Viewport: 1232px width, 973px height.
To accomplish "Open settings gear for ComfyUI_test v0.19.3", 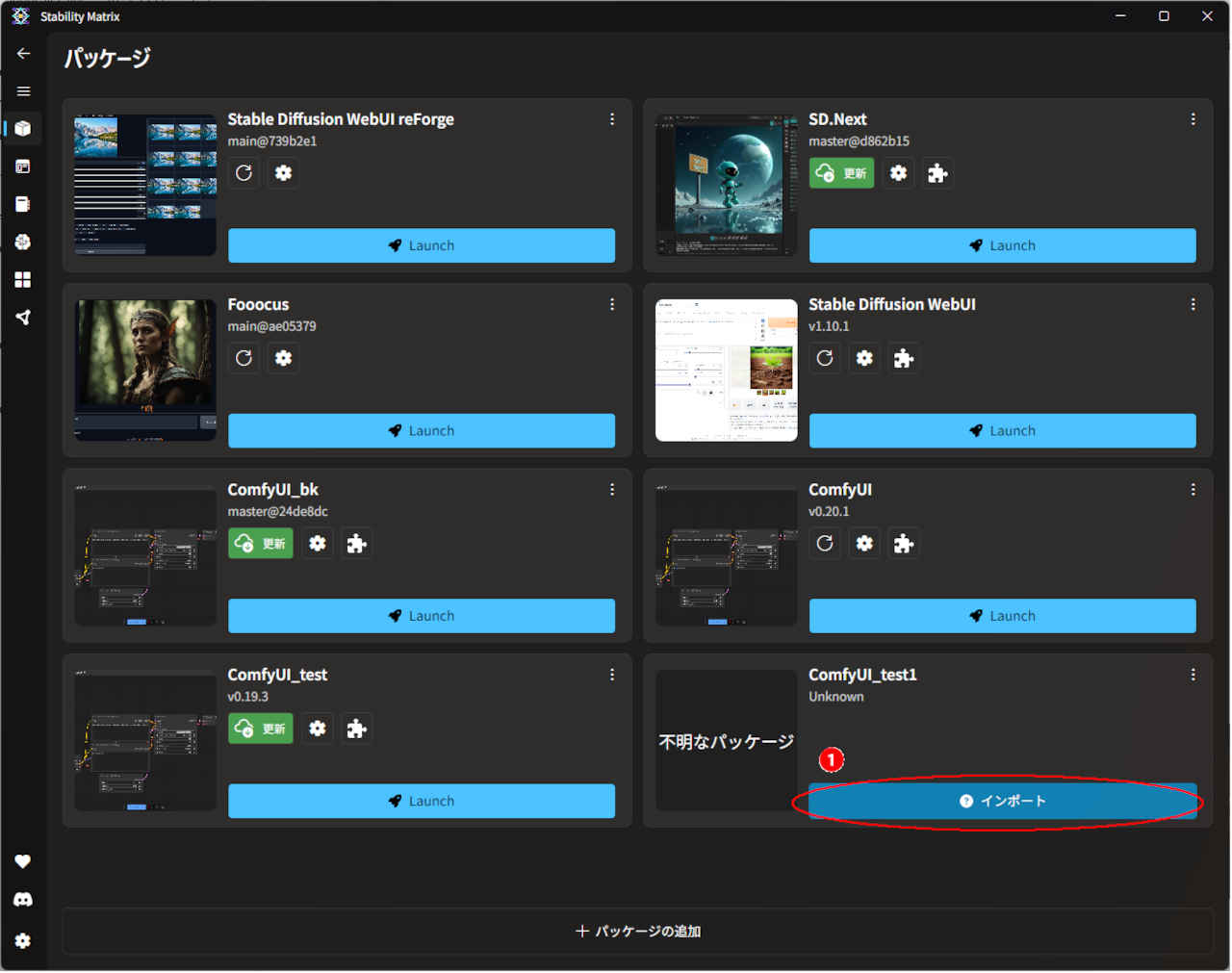I will [318, 729].
